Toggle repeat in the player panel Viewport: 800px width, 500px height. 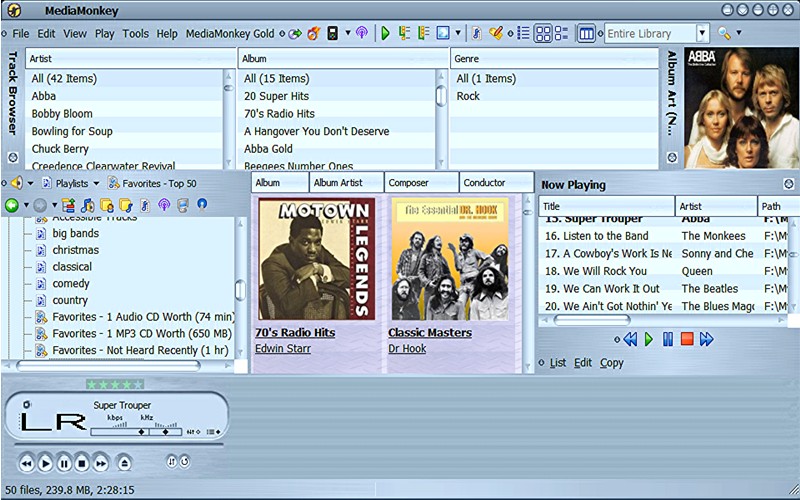(185, 461)
